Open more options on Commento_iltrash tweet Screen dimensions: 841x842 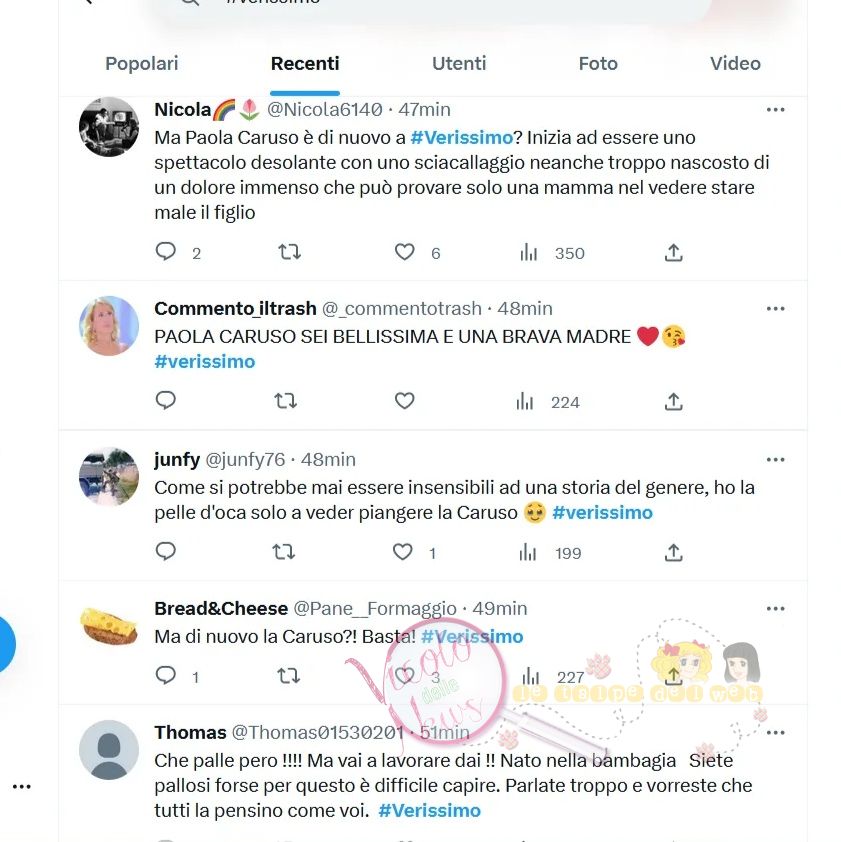[x=775, y=309]
